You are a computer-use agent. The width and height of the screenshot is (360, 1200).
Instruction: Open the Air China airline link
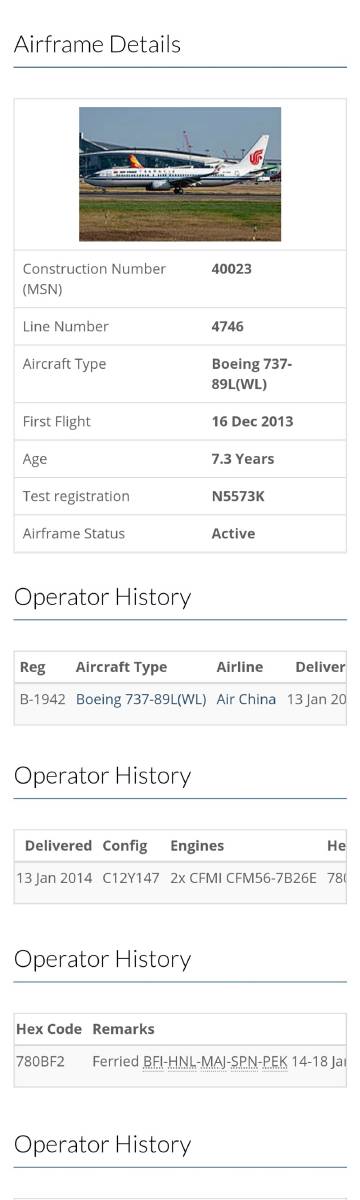246,699
